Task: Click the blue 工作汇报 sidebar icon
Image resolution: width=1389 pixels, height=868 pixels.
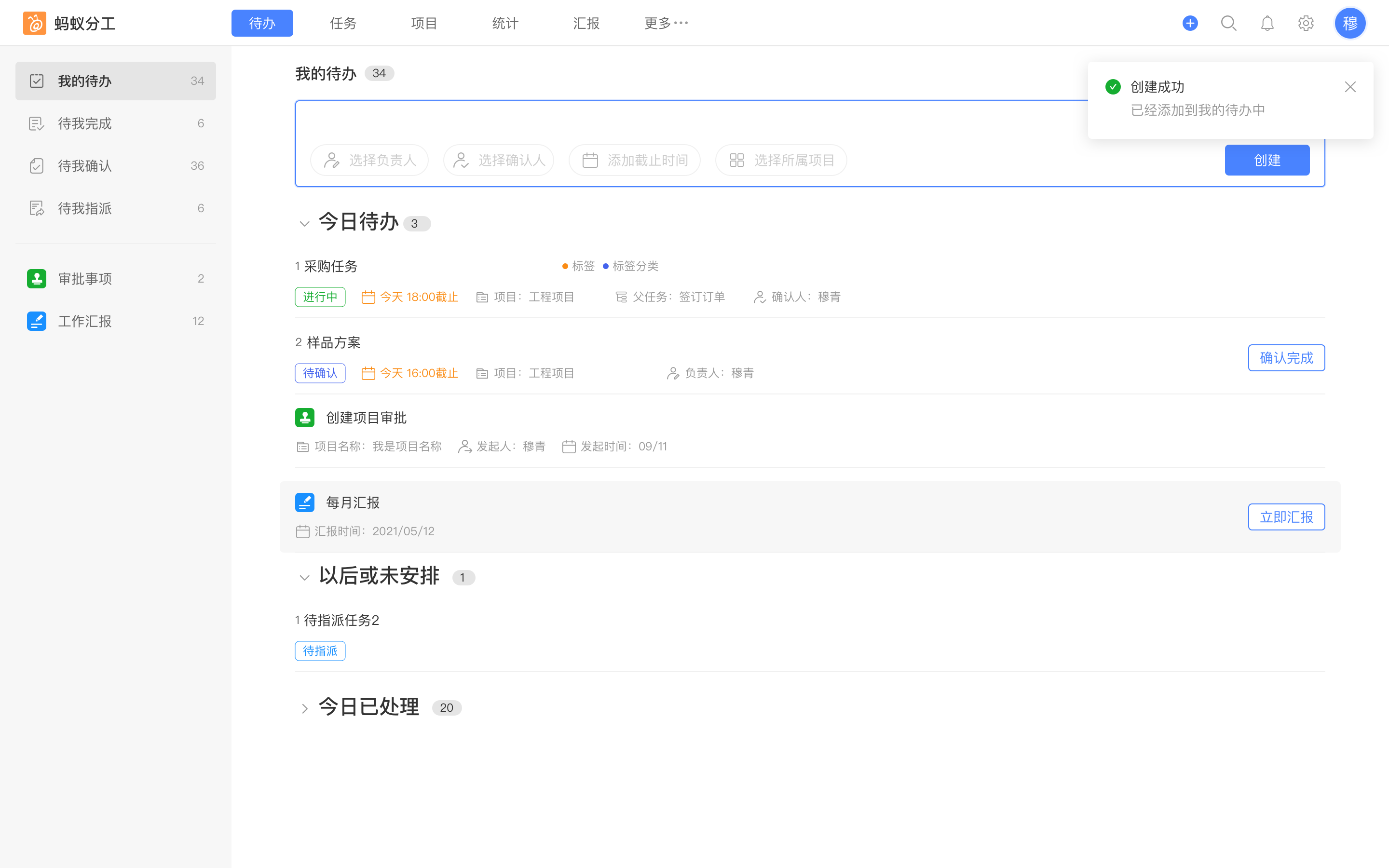Action: point(37,321)
